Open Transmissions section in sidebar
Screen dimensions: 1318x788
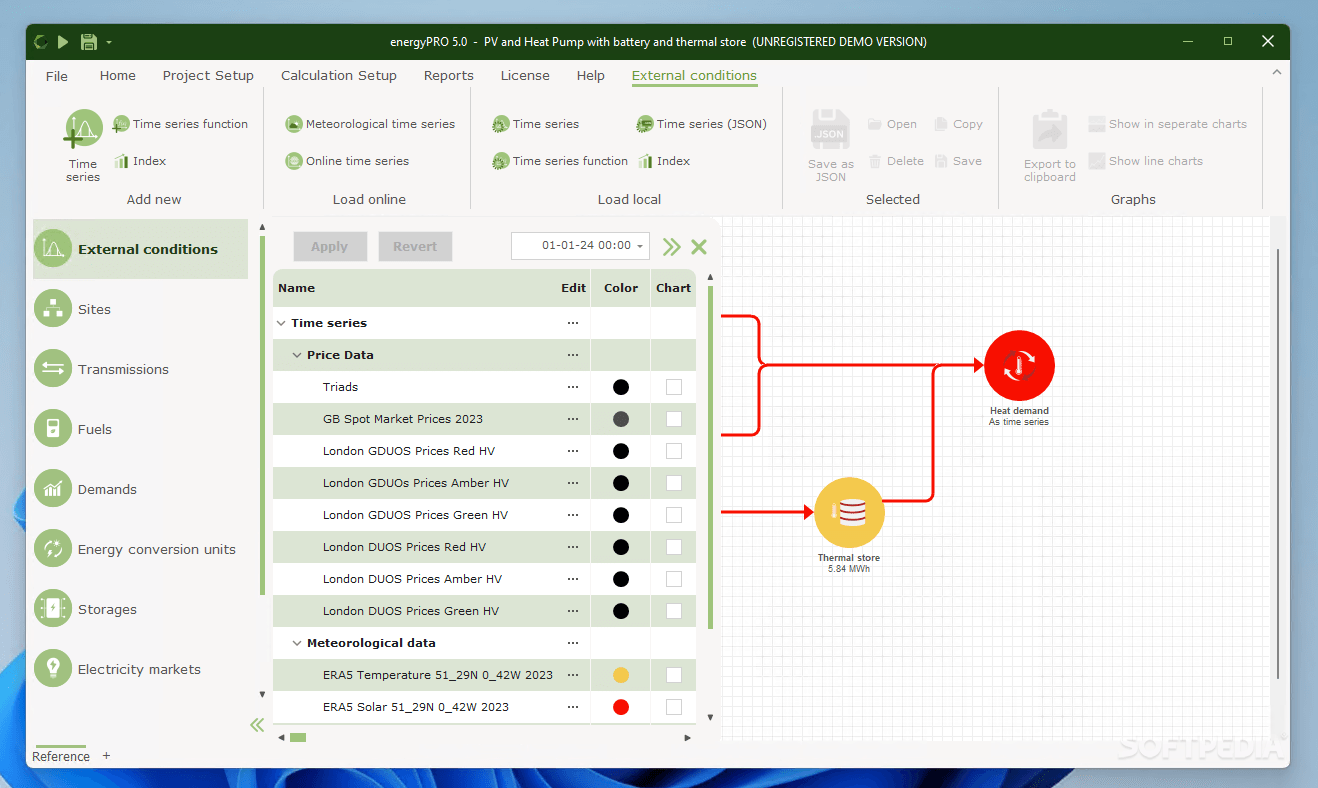(x=140, y=369)
